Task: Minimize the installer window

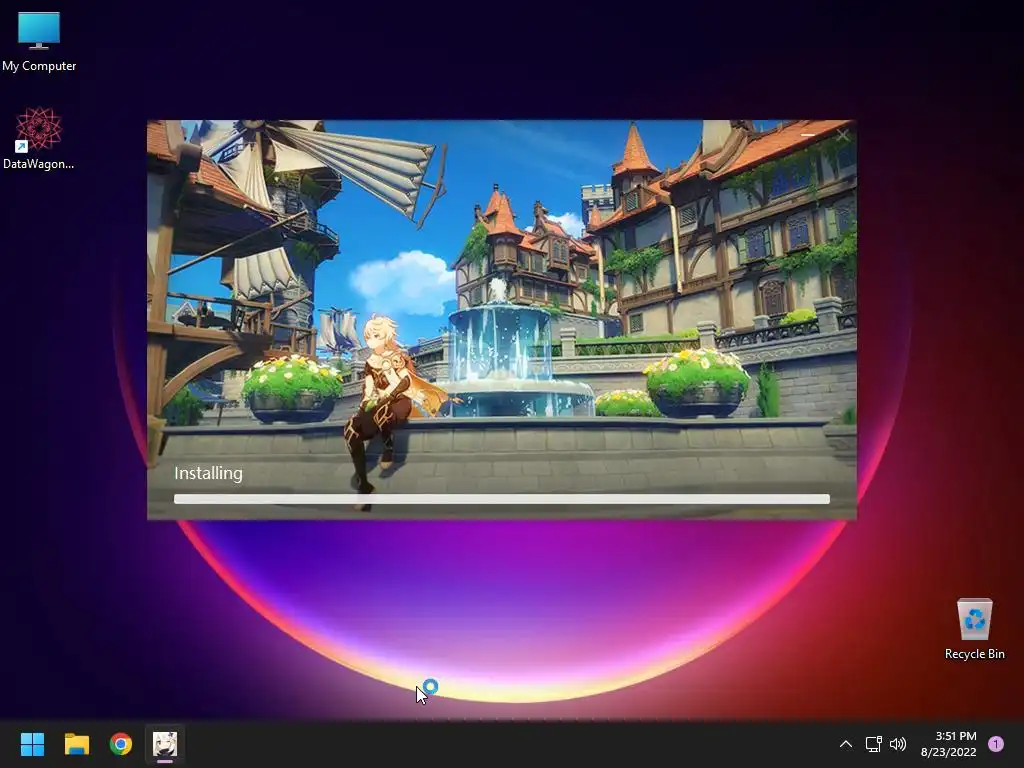Action: click(808, 135)
